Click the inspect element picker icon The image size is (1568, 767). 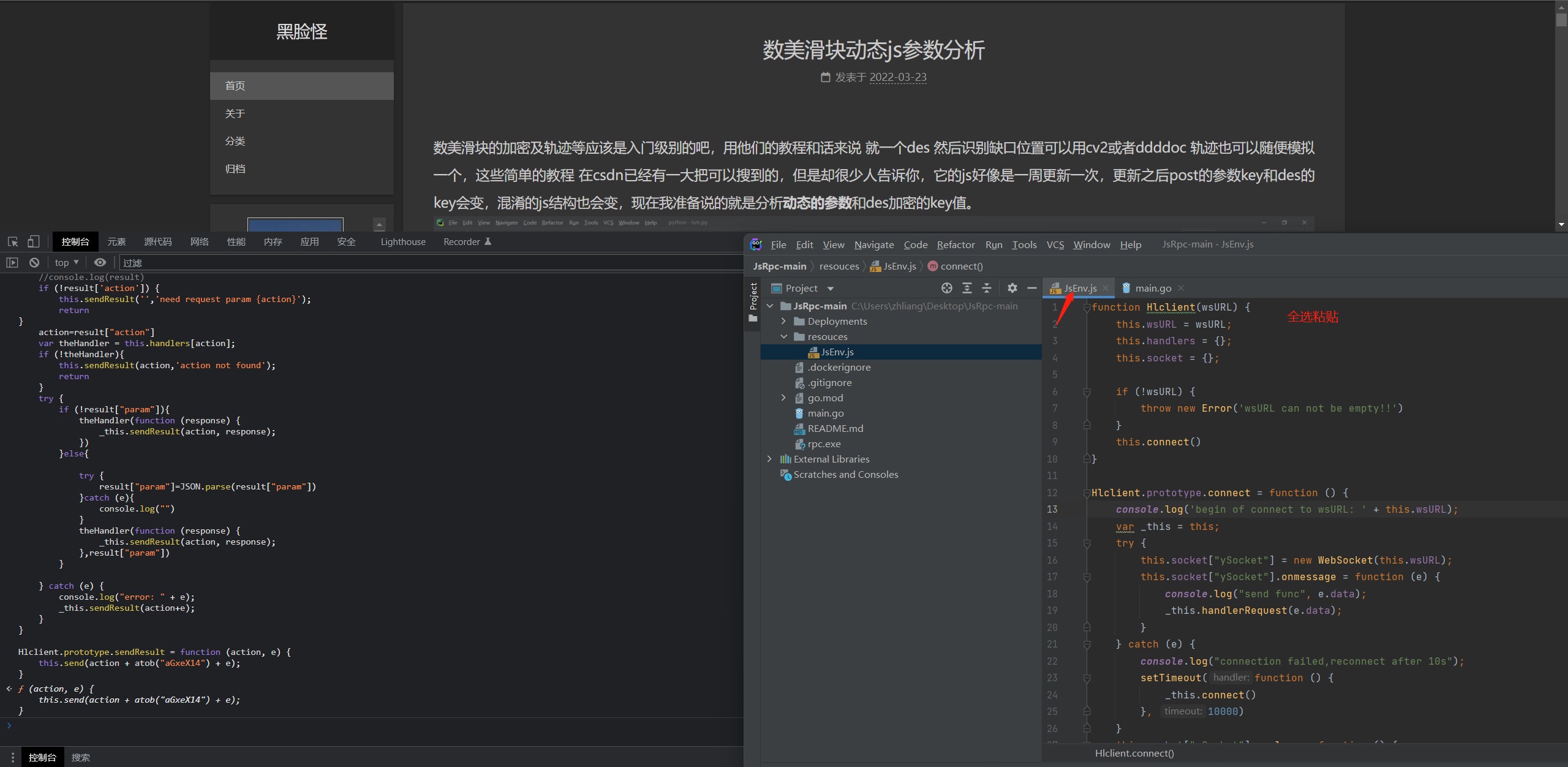coord(13,241)
